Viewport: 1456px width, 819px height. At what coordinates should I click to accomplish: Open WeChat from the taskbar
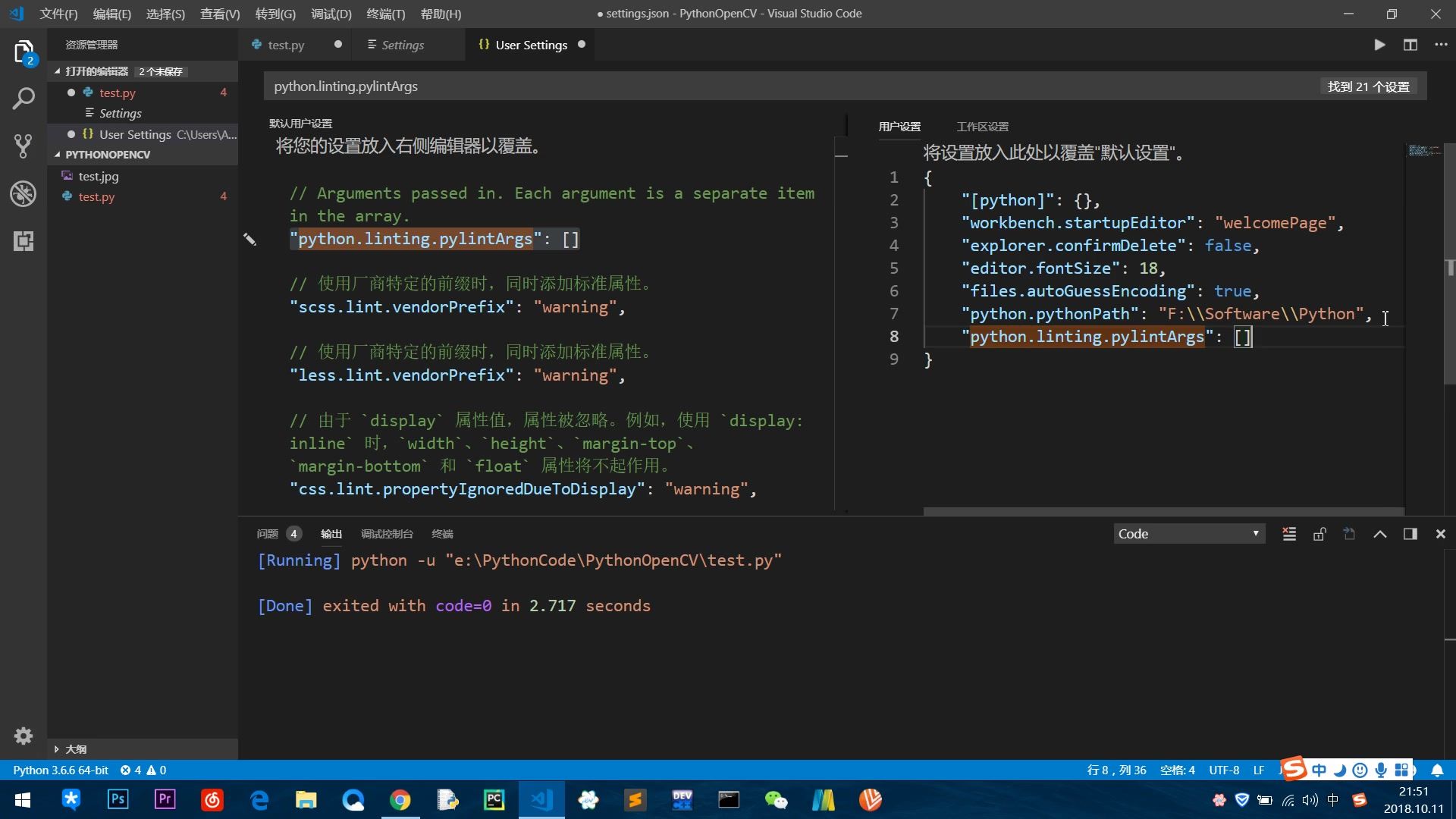click(x=776, y=799)
